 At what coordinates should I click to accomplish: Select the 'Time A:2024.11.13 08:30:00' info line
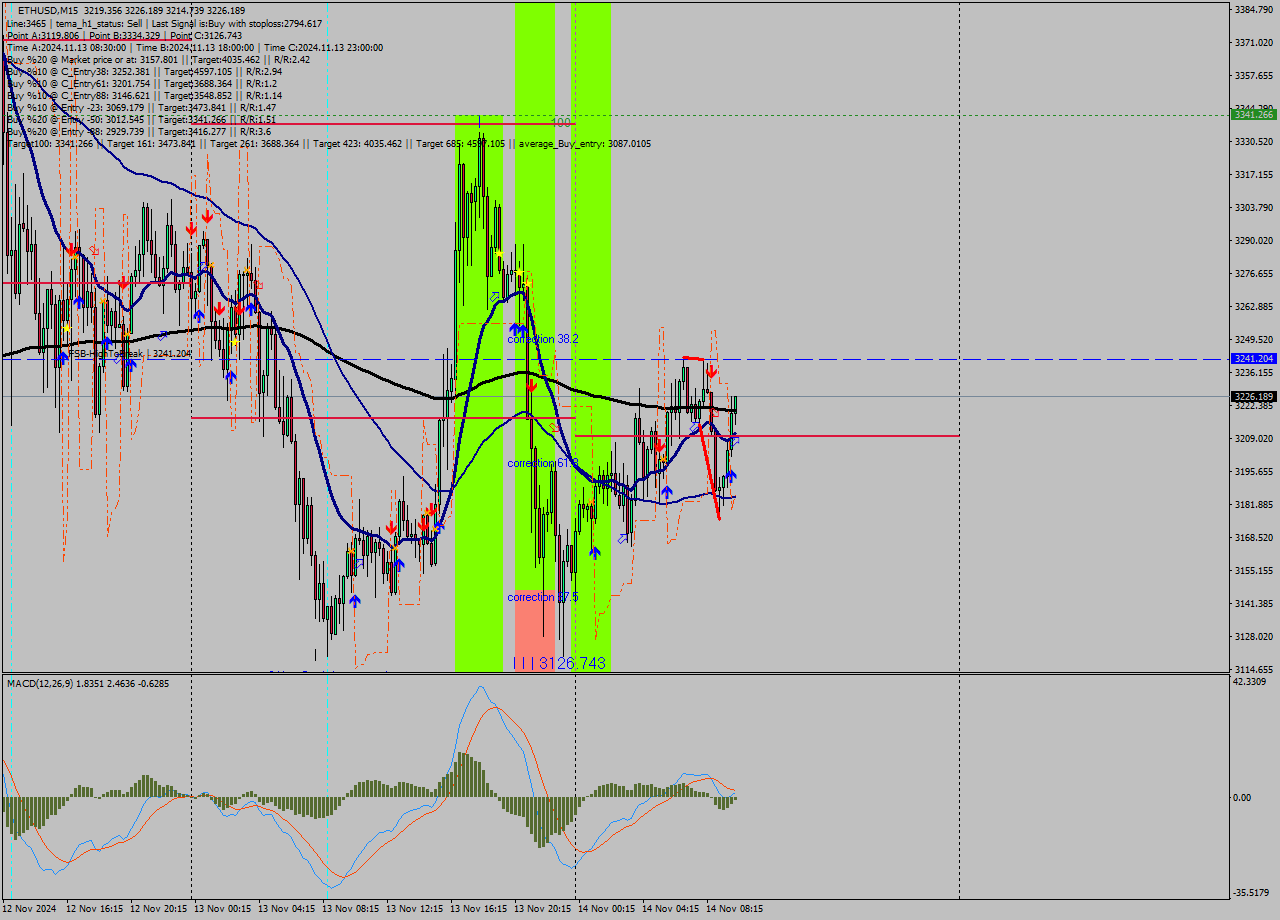click(194, 47)
